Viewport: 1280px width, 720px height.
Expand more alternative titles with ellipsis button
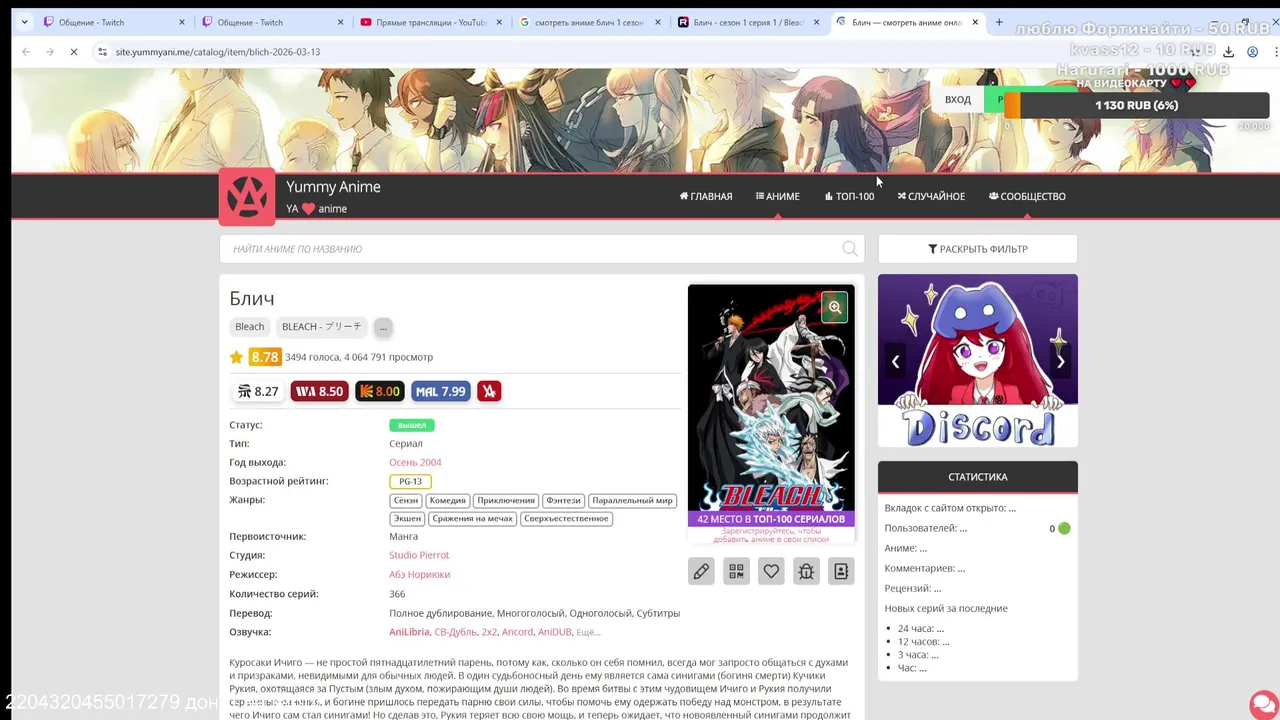tap(383, 327)
